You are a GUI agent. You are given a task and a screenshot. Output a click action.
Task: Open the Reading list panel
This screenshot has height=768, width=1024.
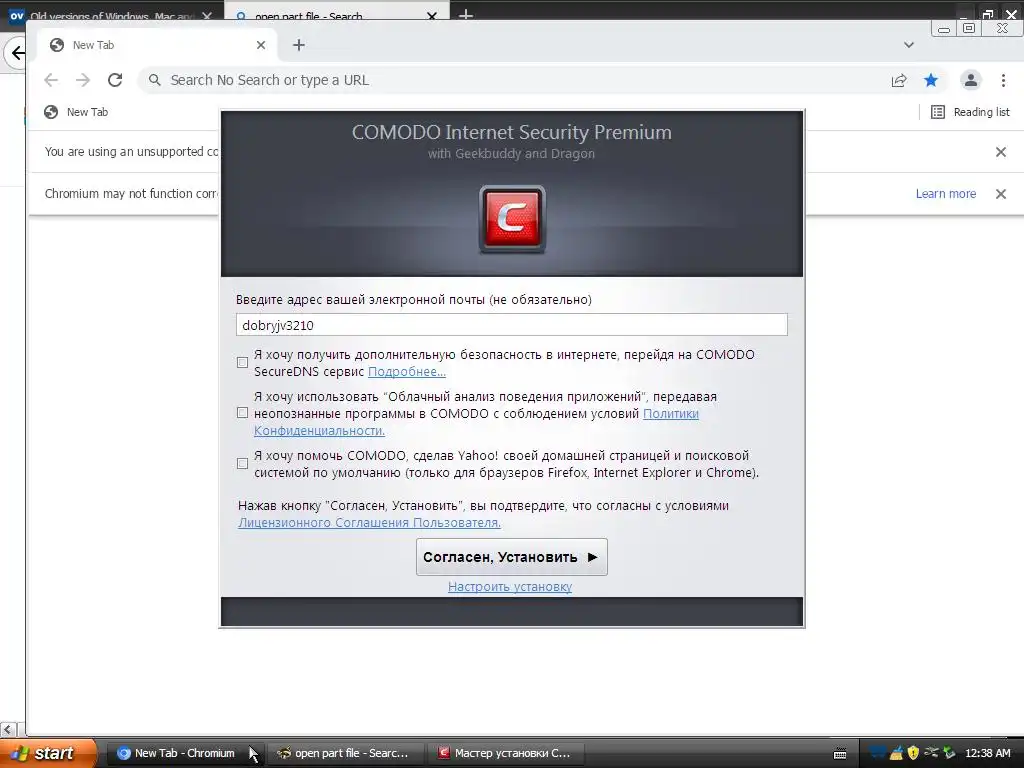click(x=970, y=112)
